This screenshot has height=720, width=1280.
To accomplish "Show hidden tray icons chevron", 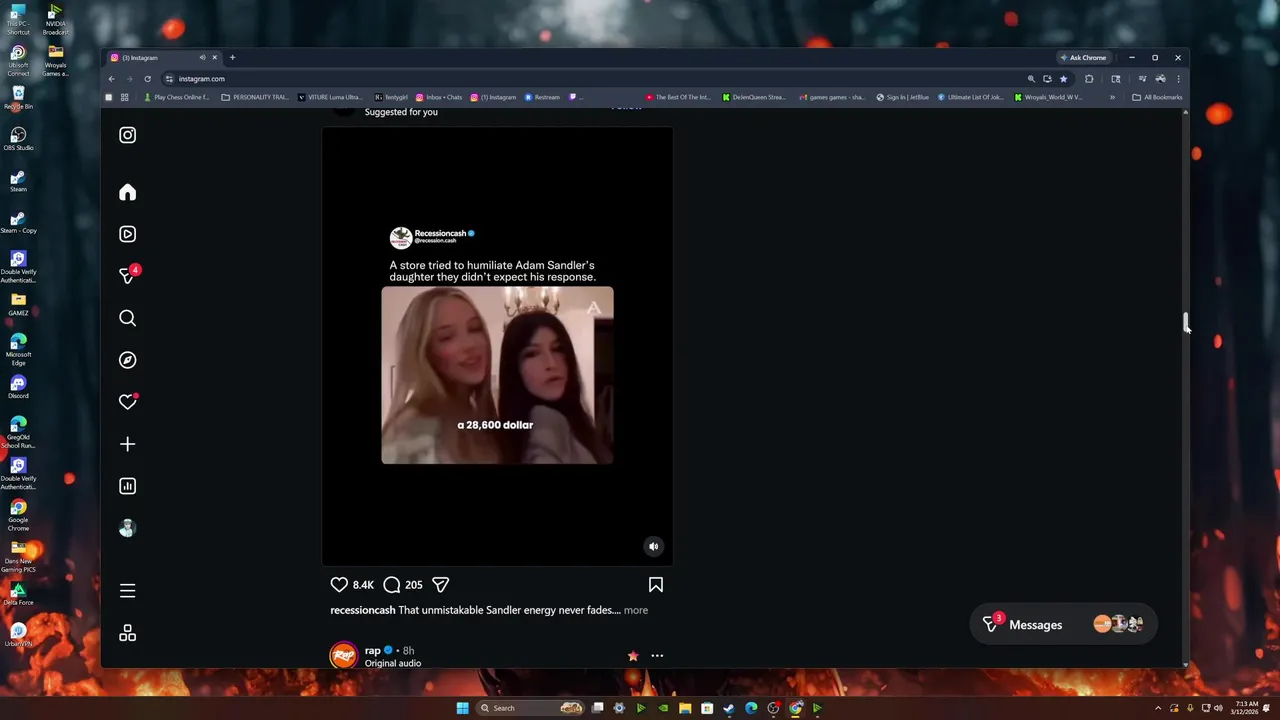I will 1159,708.
